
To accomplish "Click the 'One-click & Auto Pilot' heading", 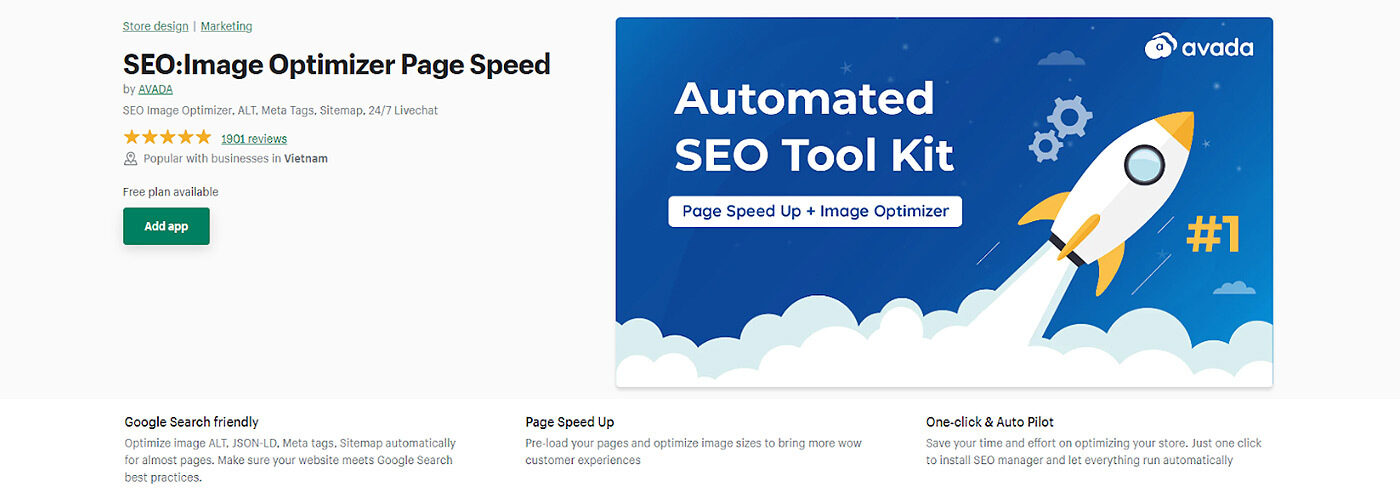I will point(990,422).
